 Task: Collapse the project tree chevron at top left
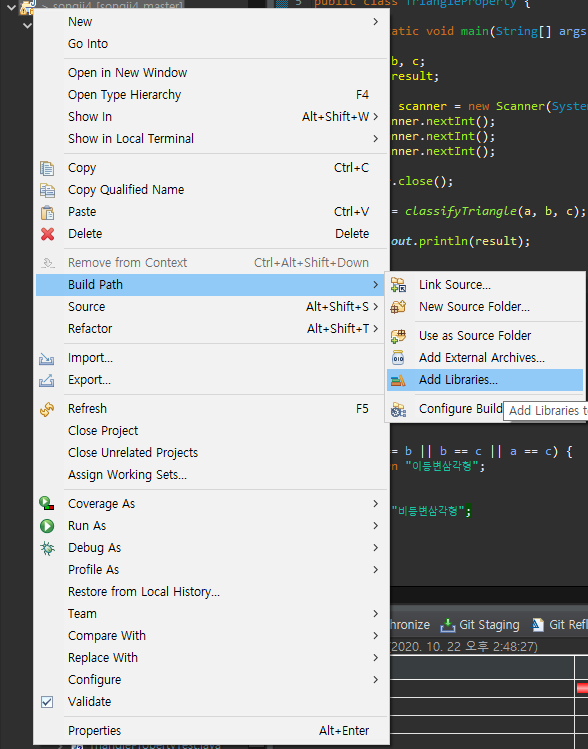[11, 7]
